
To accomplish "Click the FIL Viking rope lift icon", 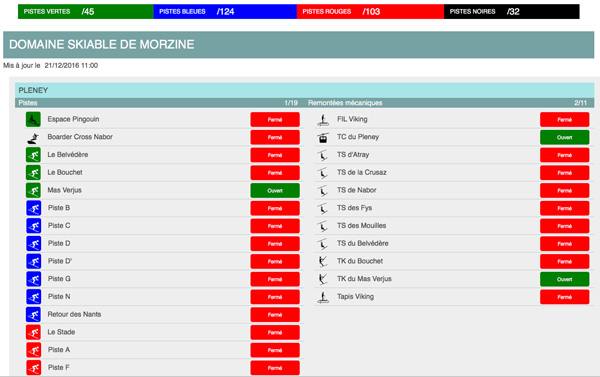I will coord(323,120).
